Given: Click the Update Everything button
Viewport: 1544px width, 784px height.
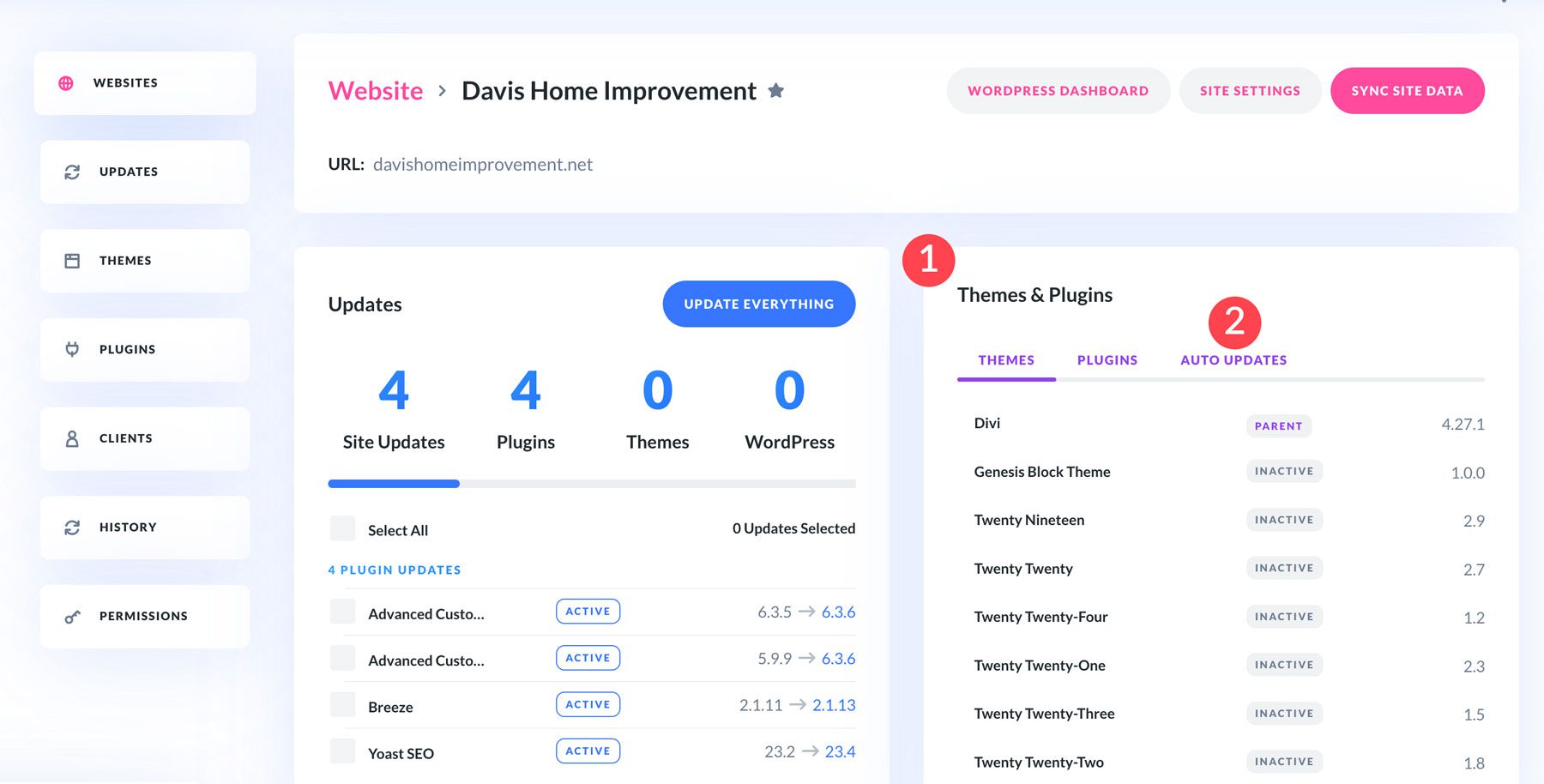Looking at the screenshot, I should 758,304.
